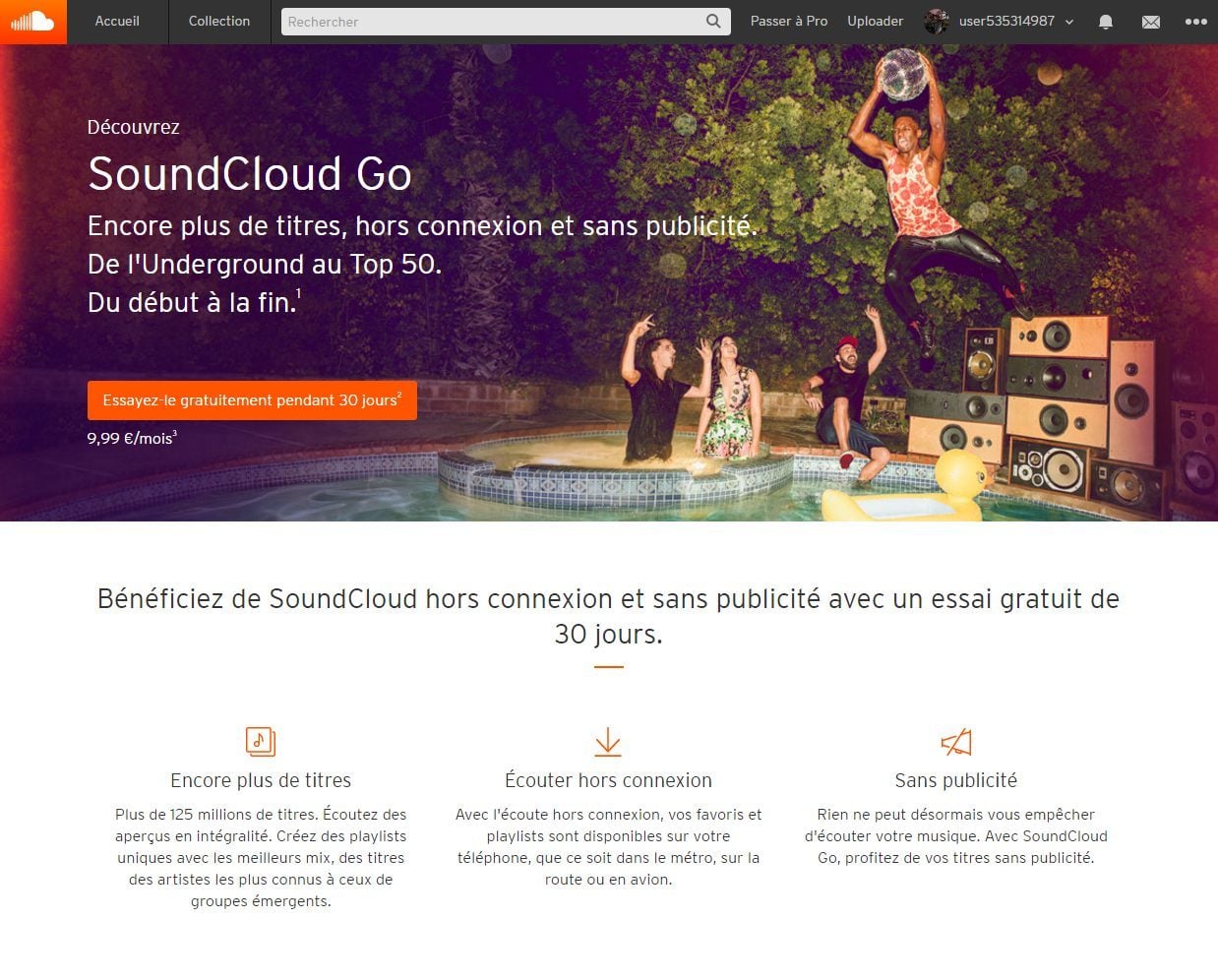This screenshot has width=1218, height=980.
Task: Open the Collection tab
Action: coord(219,21)
